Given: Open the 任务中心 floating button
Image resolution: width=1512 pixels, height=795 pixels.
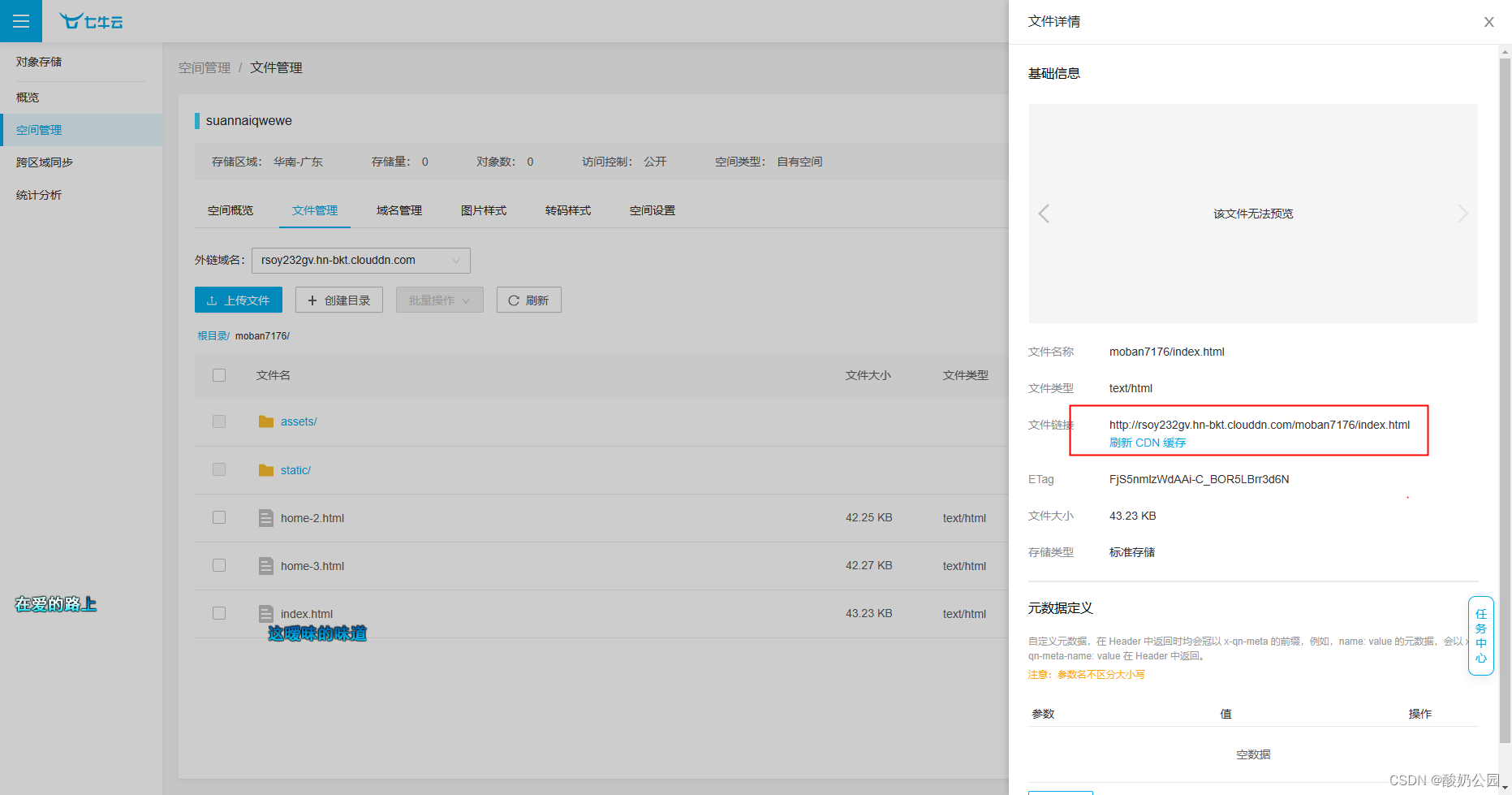Looking at the screenshot, I should coord(1481,636).
